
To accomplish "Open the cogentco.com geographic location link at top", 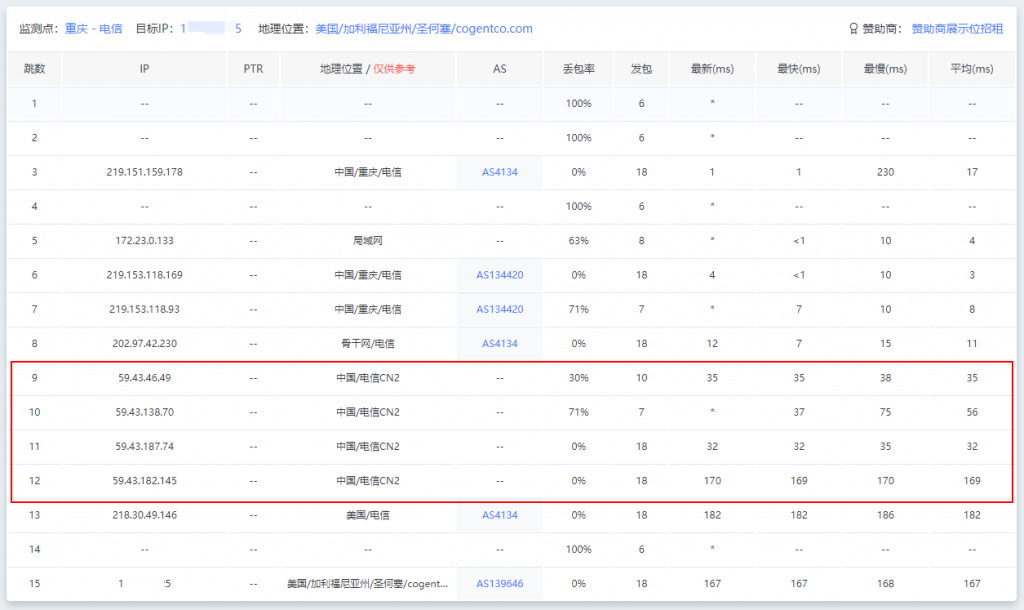I will click(x=423, y=29).
